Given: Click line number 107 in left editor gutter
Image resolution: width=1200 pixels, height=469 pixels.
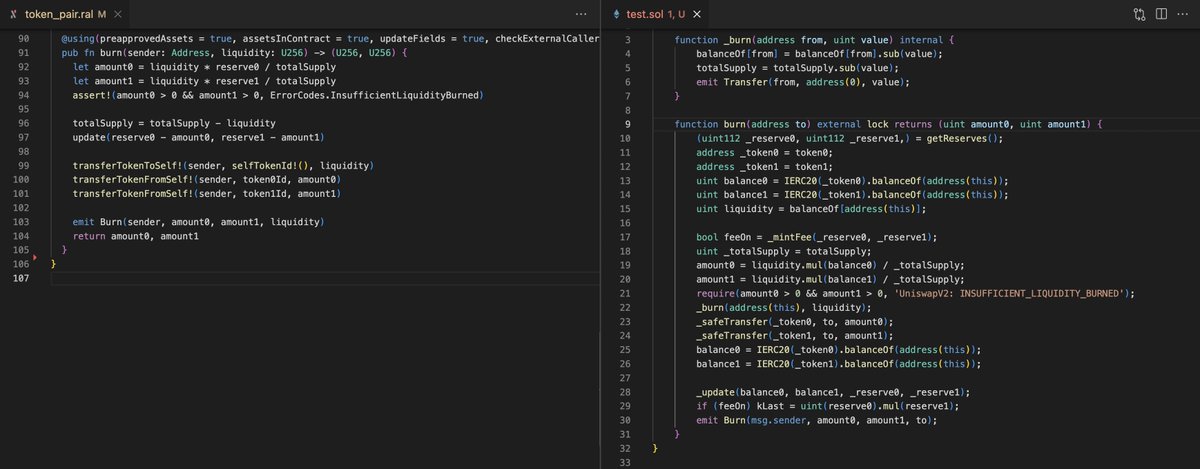Looking at the screenshot, I should click(23, 277).
